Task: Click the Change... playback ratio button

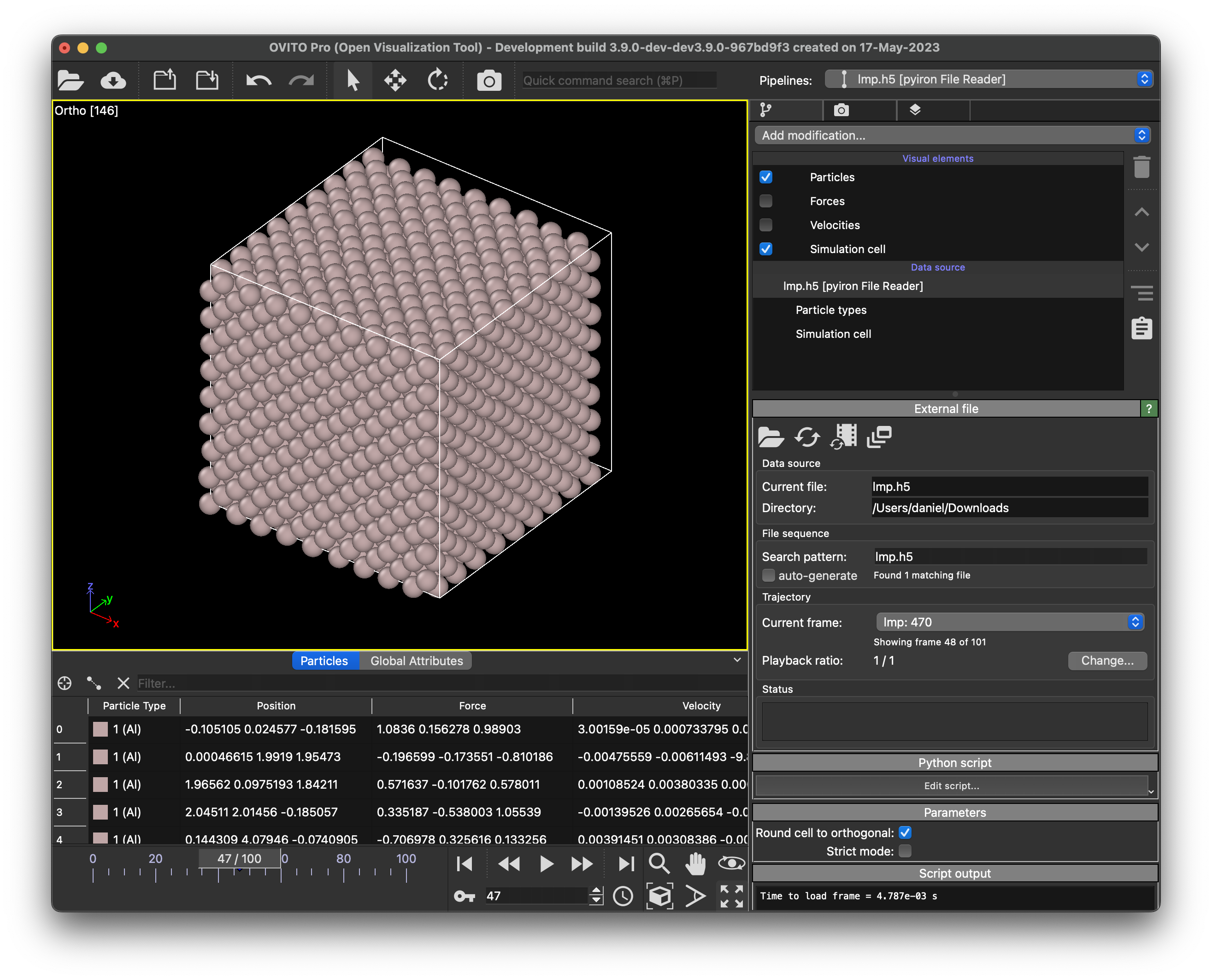Action: (1106, 661)
